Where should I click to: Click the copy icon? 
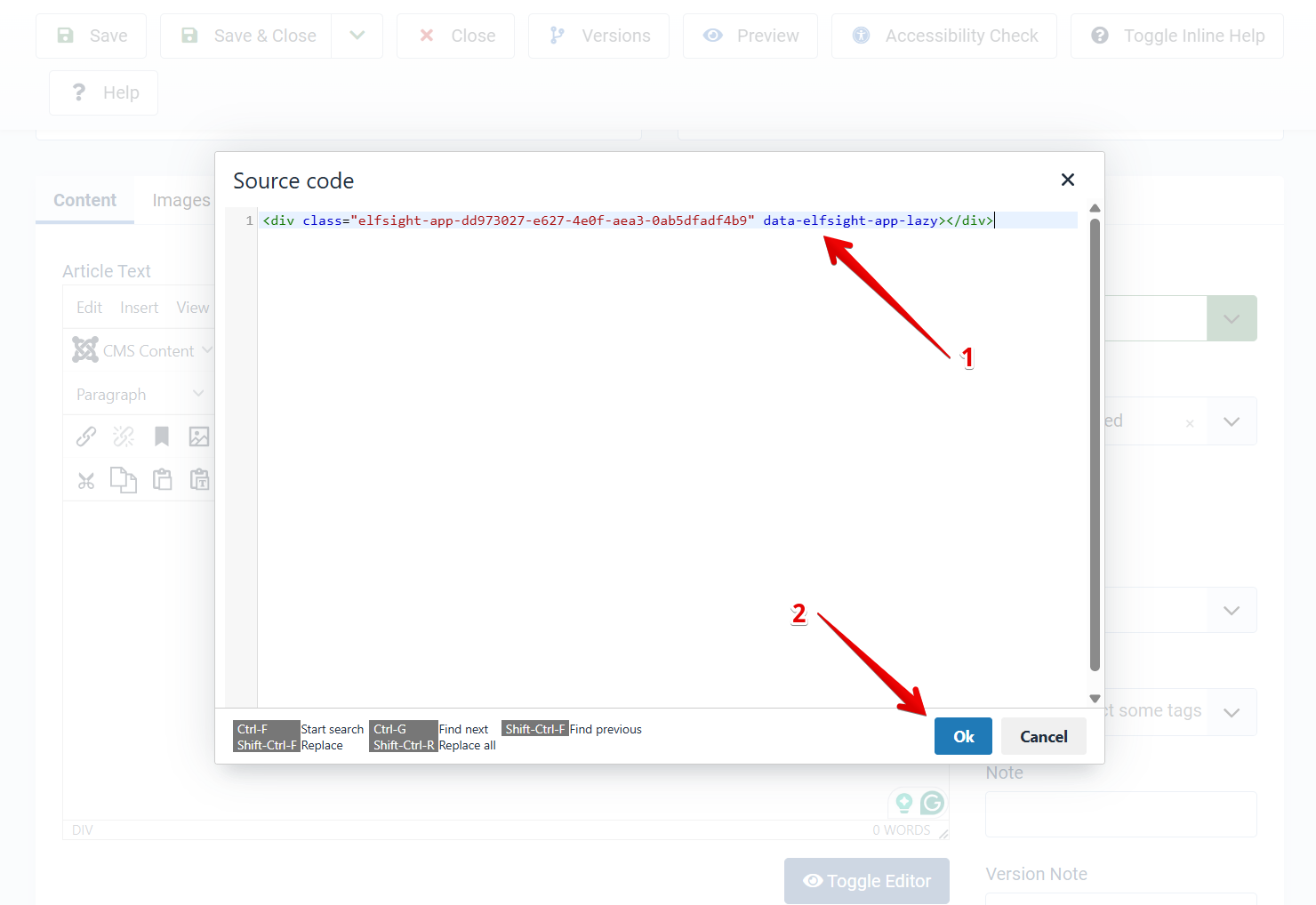click(124, 480)
